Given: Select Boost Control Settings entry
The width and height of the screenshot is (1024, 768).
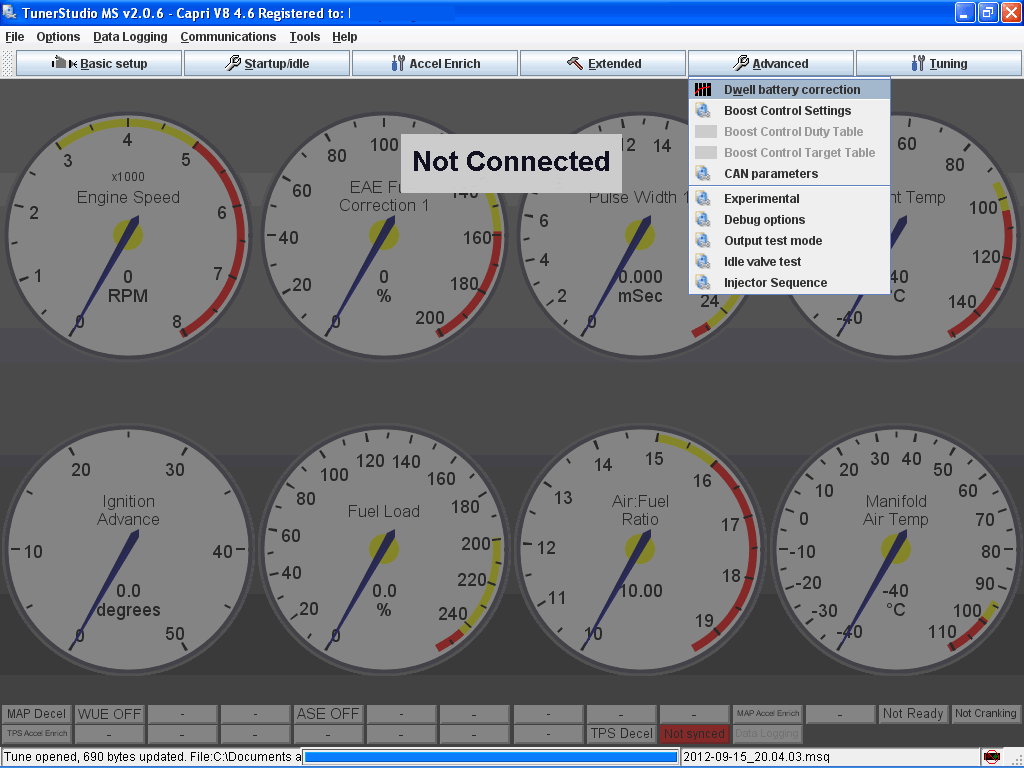Looking at the screenshot, I should pyautogui.click(x=790, y=110).
